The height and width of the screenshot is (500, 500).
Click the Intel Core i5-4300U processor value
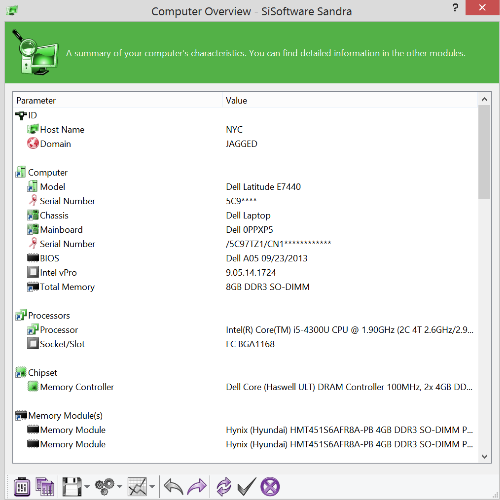point(349,330)
